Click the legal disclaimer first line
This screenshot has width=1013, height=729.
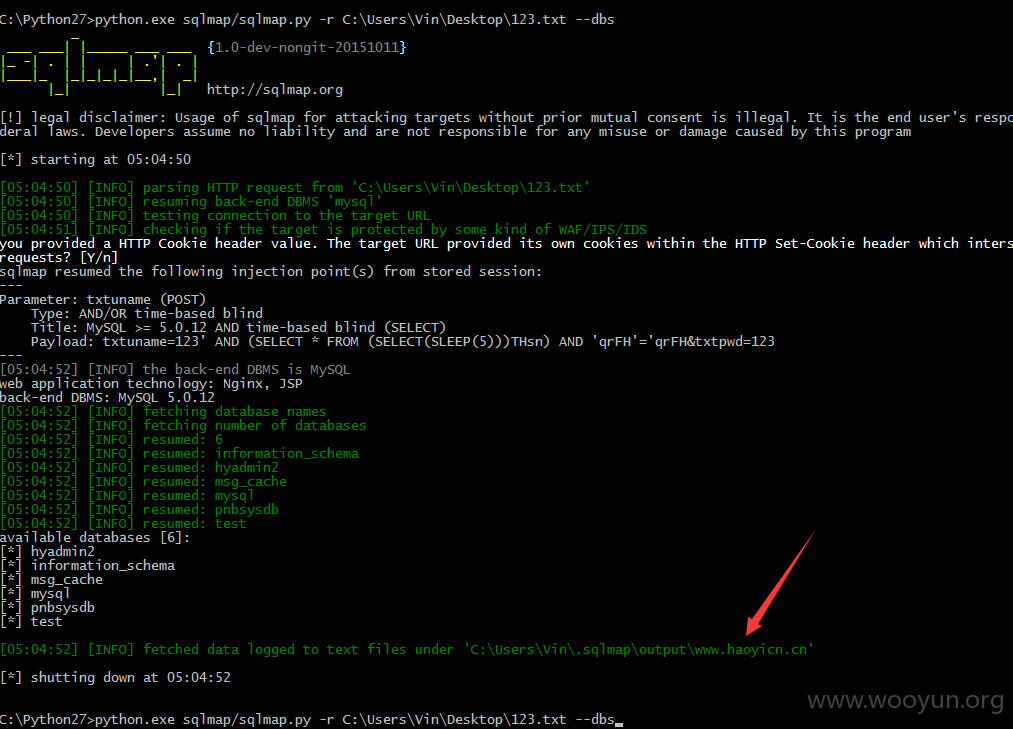coord(506,118)
